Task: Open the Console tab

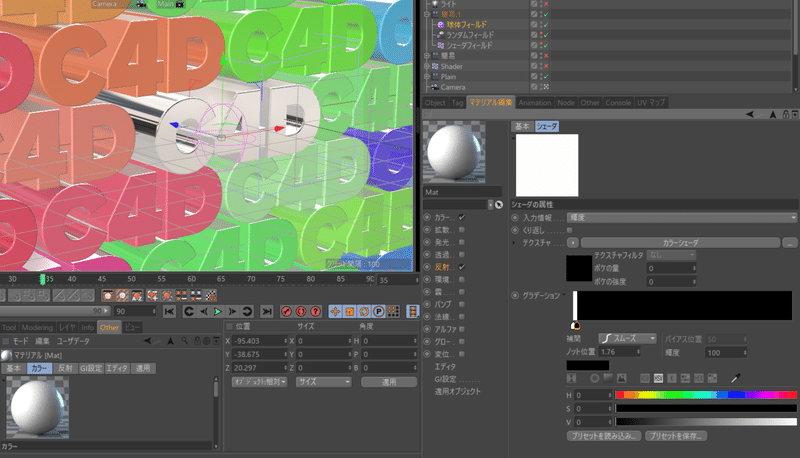Action: [x=618, y=103]
